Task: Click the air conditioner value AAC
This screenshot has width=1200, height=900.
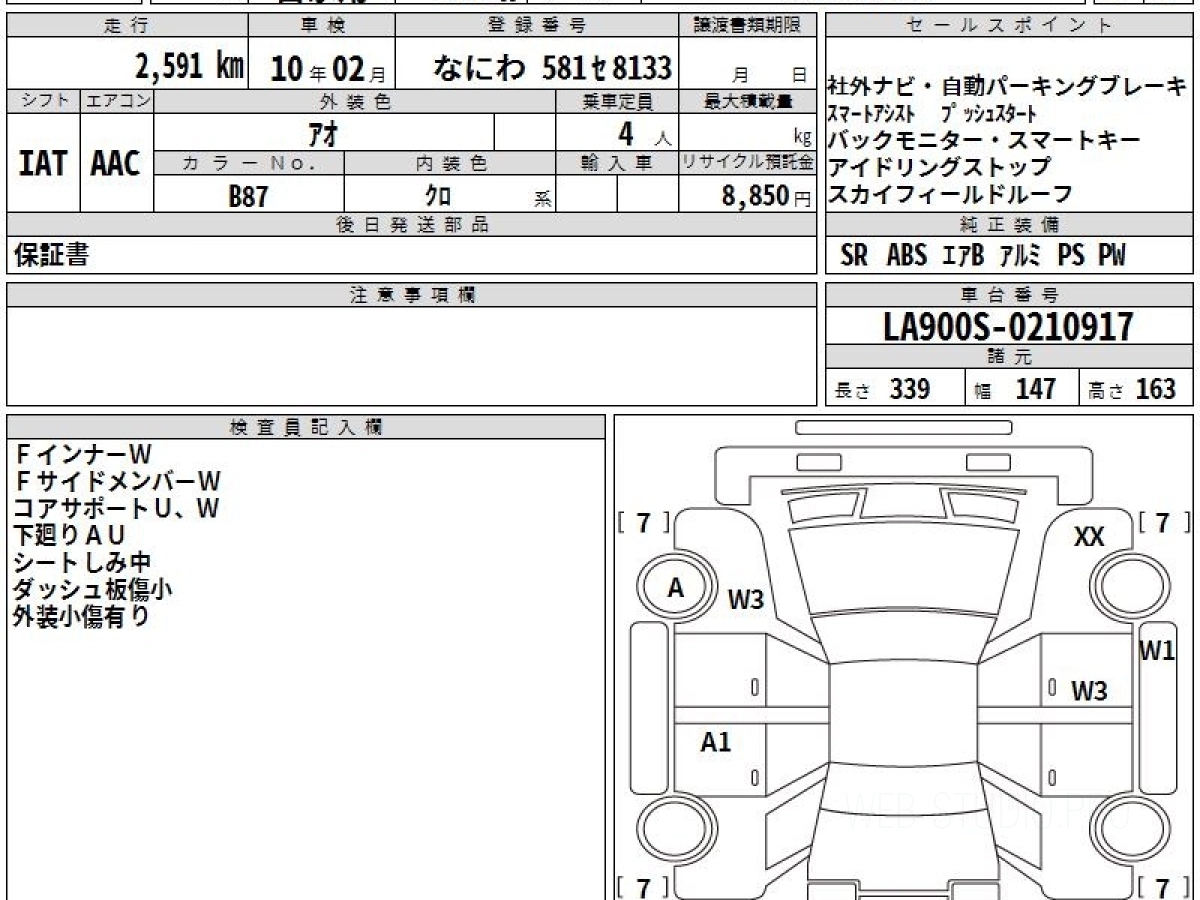Action: pos(116,164)
